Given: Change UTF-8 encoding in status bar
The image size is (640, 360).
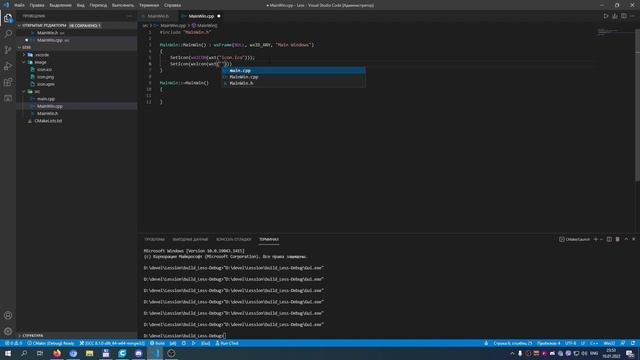Looking at the screenshot, I should point(570,343).
